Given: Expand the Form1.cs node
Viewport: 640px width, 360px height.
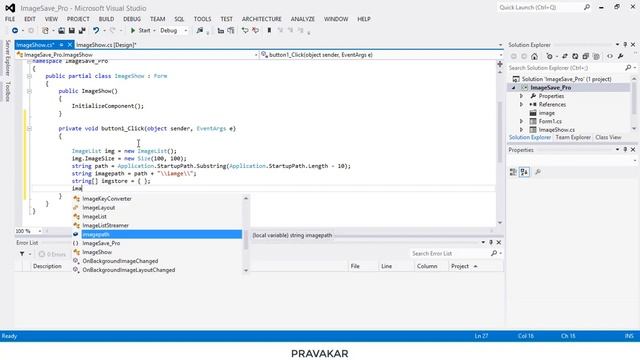Looking at the screenshot, I should tap(521, 121).
